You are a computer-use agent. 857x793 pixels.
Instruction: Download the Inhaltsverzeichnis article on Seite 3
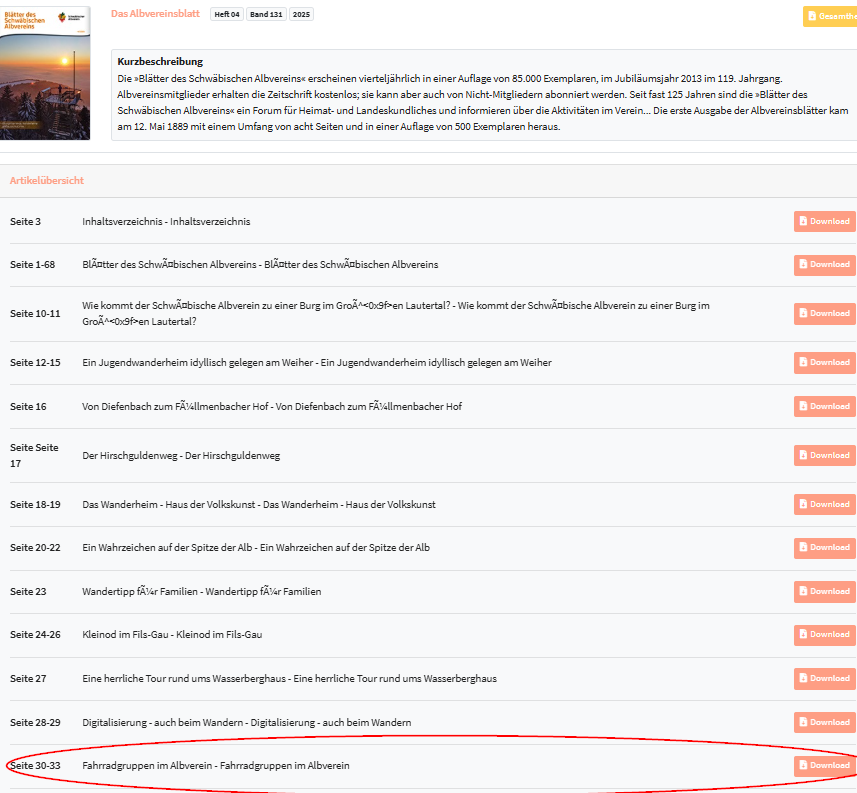824,221
